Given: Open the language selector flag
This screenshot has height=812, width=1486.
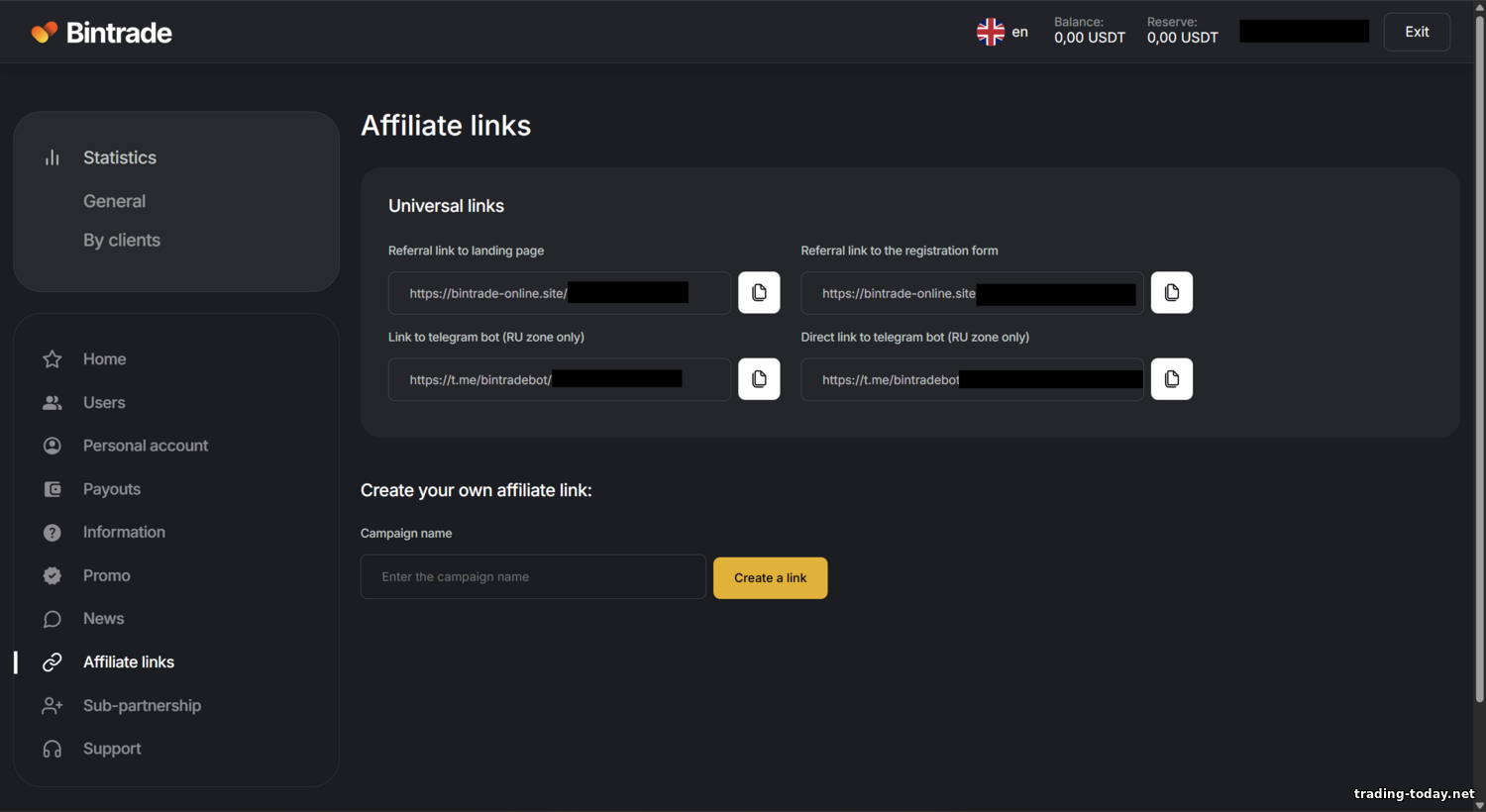Looking at the screenshot, I should 991,32.
